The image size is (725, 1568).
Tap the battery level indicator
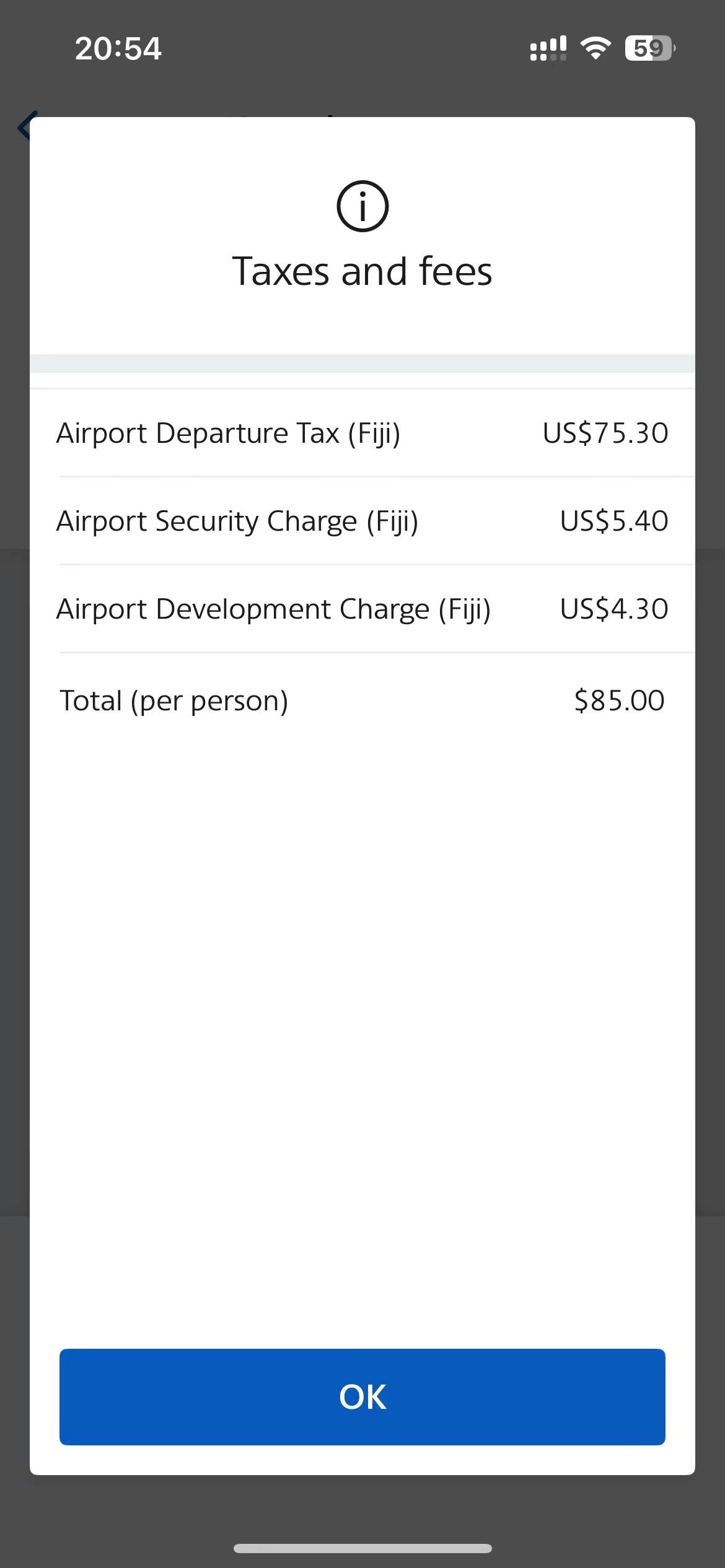coord(650,48)
